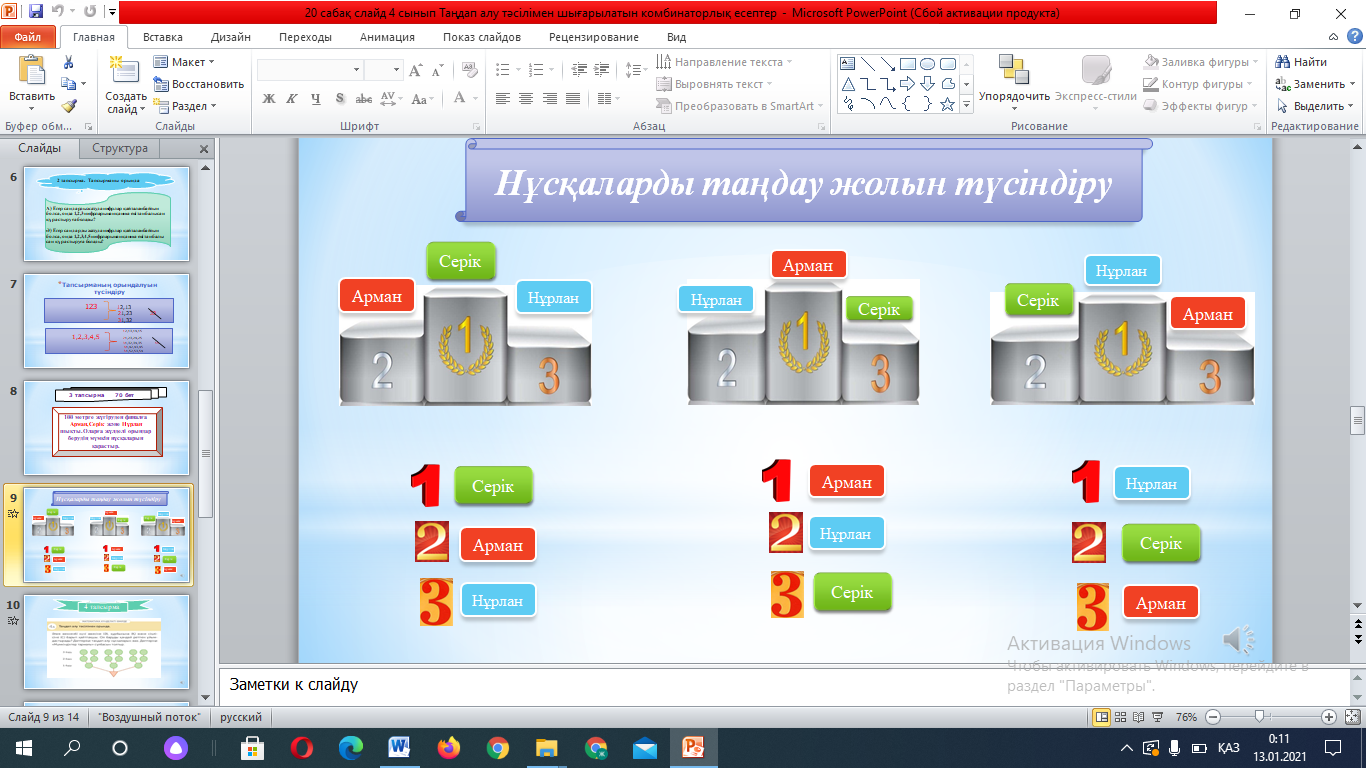The width and height of the screenshot is (1366, 768).
Task: Select slide 10 thumbnail
Action: (x=106, y=640)
